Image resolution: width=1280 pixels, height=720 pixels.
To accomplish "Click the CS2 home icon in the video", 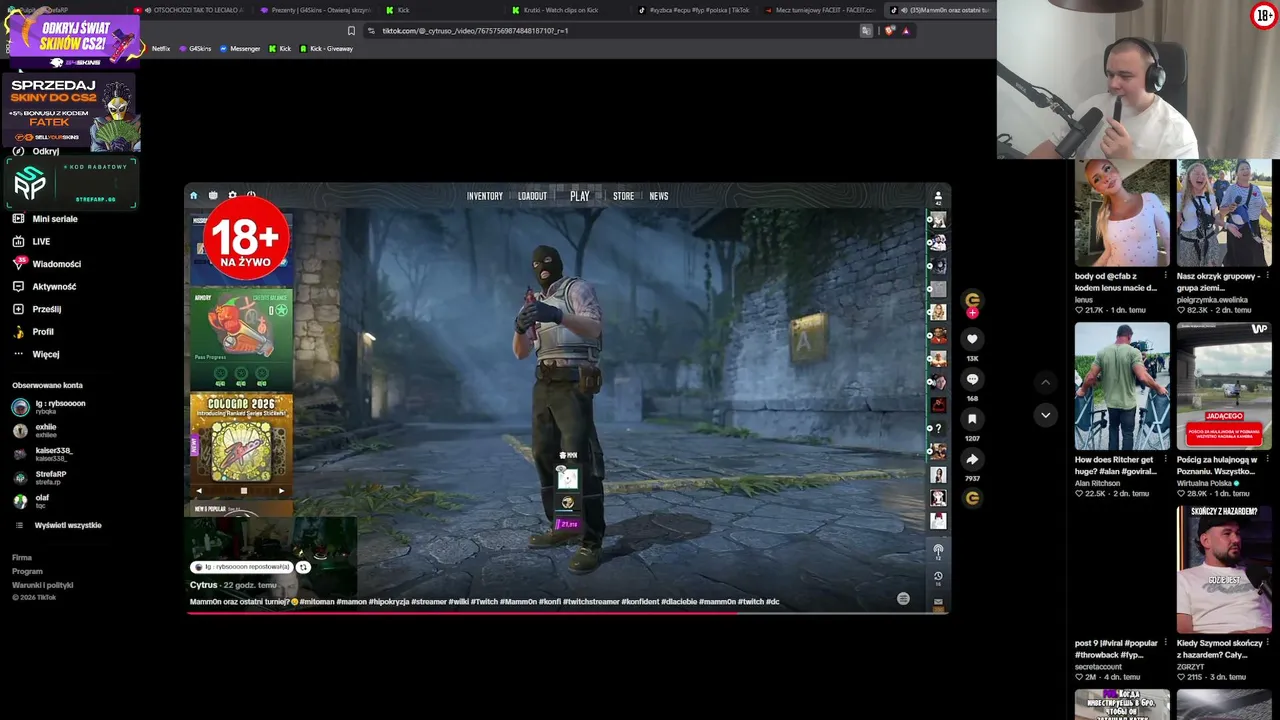I will [194, 196].
